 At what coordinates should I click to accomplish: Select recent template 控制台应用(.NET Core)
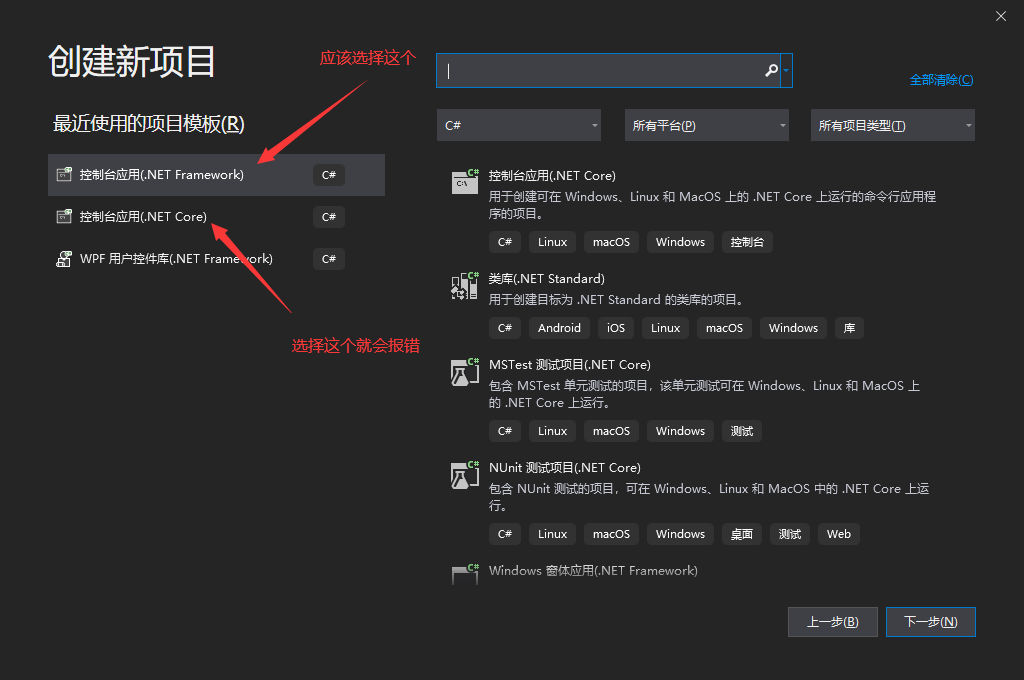coord(216,217)
